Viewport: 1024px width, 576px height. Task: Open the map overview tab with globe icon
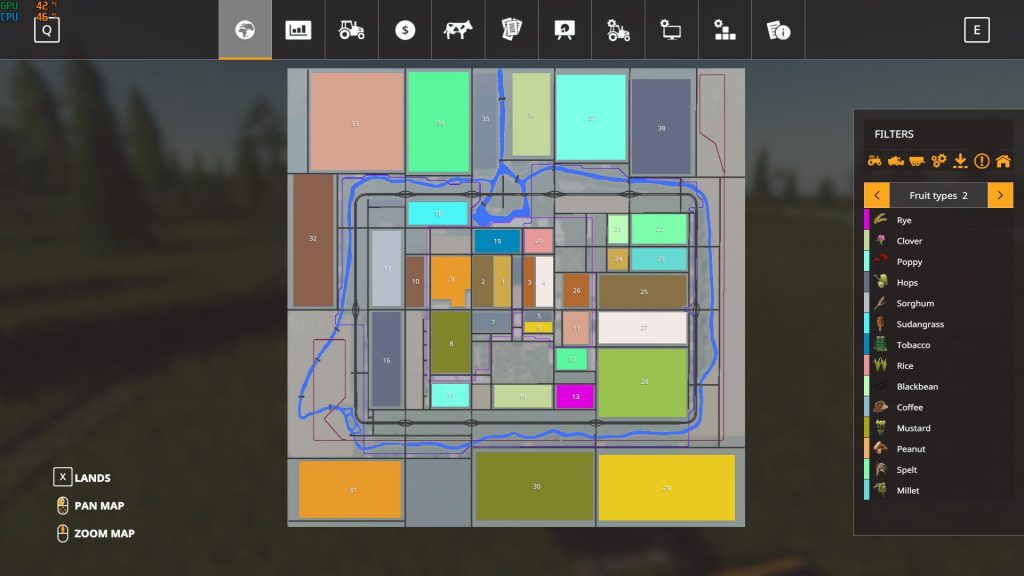(246, 30)
